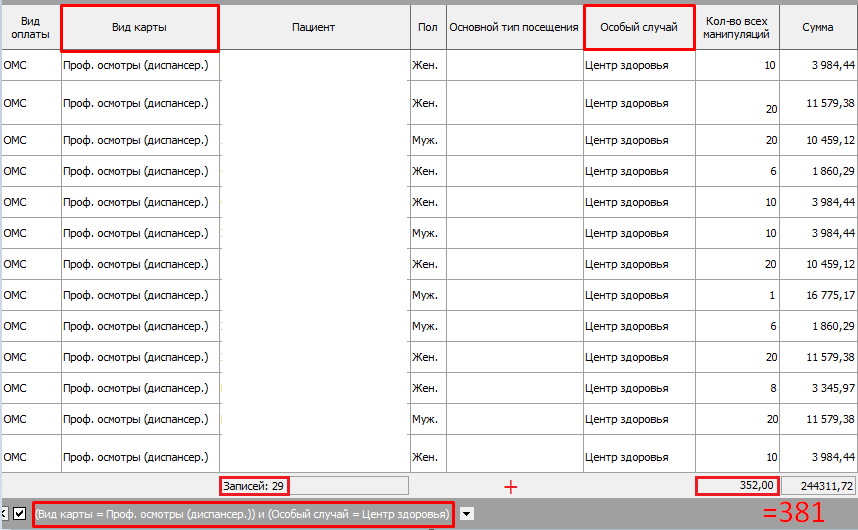
Task: Select ОМС cell in the 3 345,97 row
Action: point(31,388)
